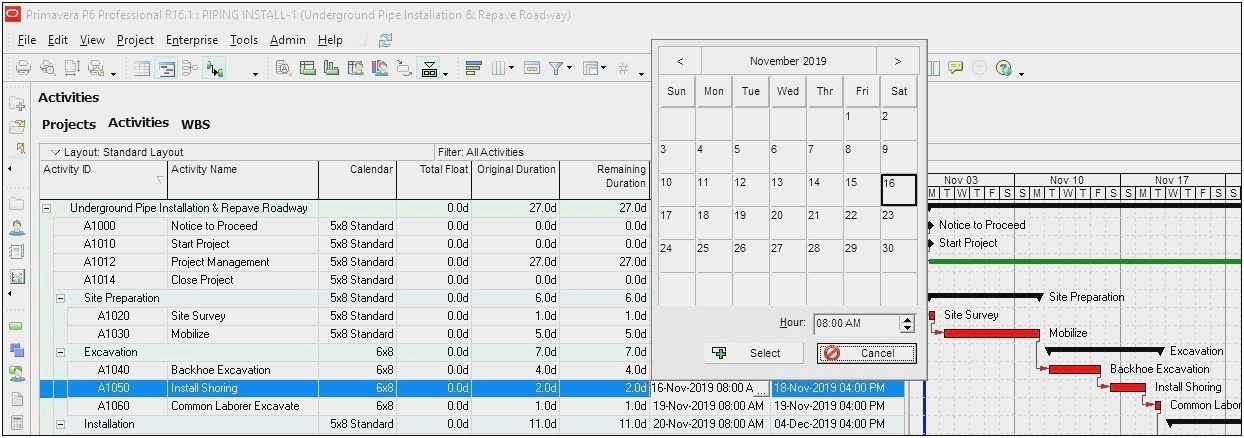Image resolution: width=1244 pixels, height=438 pixels.
Task: Switch to the Projects tab
Action: coord(68,124)
